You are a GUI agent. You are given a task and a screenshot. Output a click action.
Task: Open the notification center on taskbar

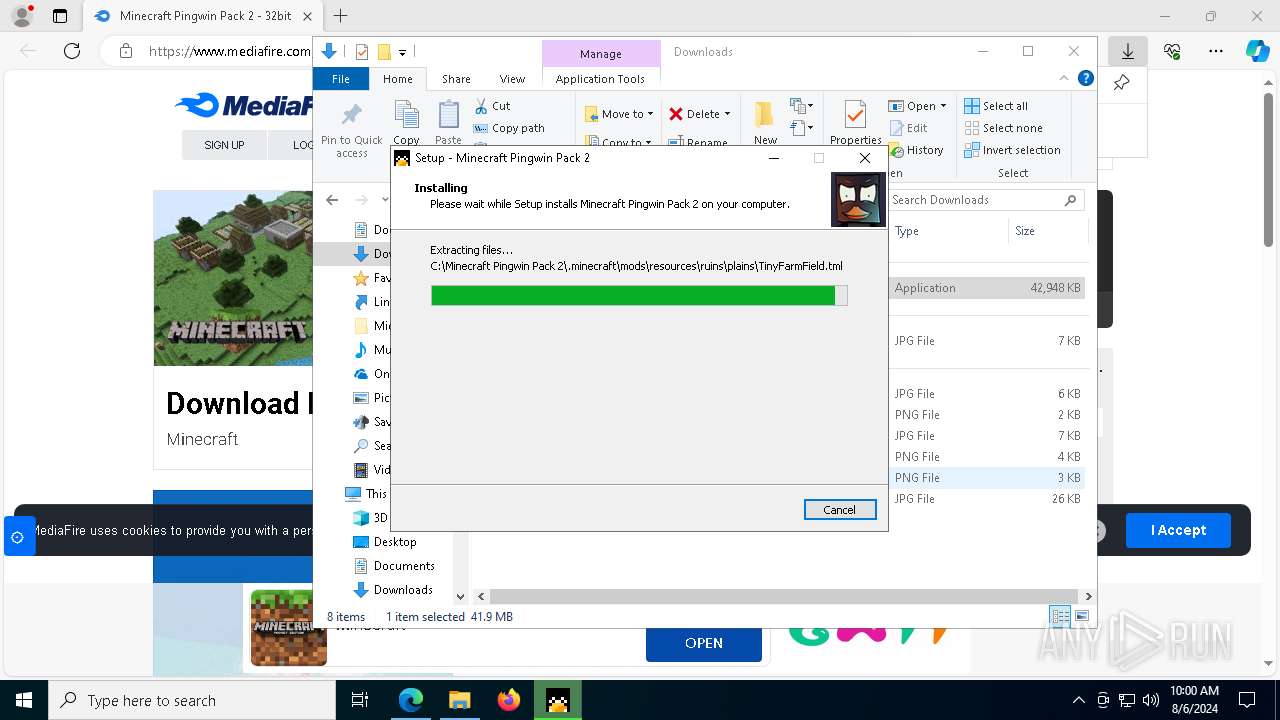tap(1247, 700)
